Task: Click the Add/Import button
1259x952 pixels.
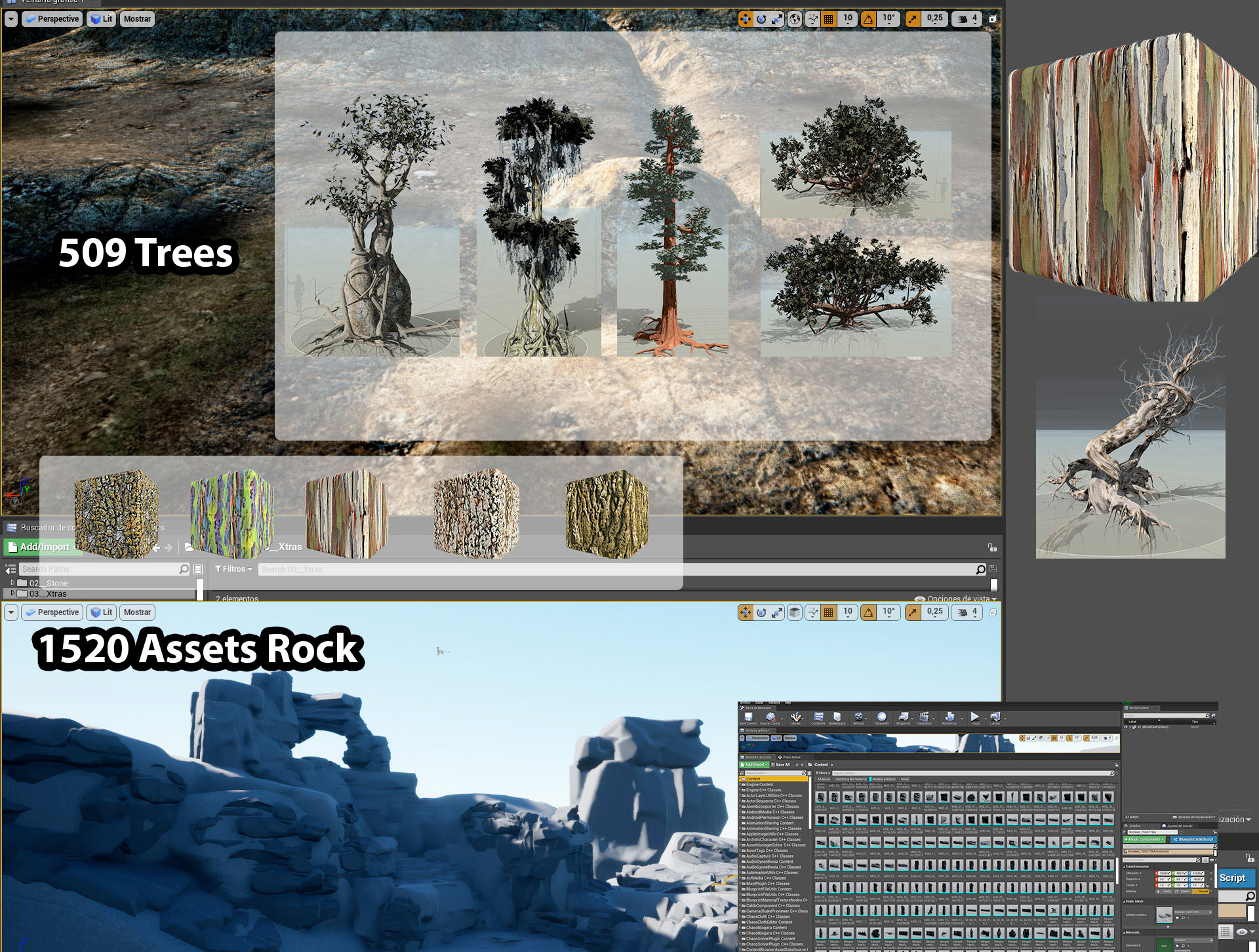Action: [x=39, y=547]
